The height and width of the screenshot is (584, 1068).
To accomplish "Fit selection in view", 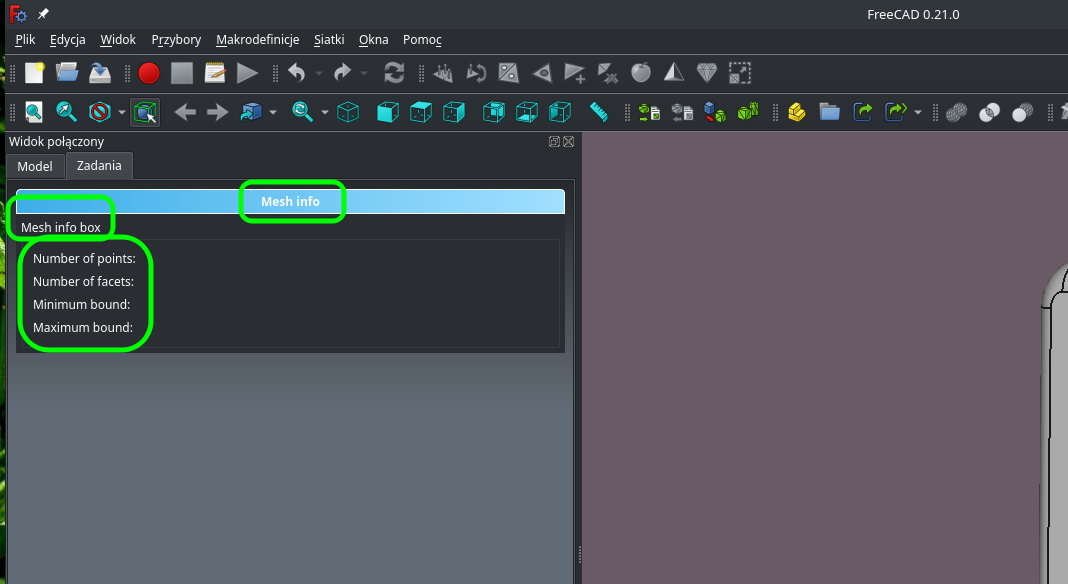I will pos(67,112).
